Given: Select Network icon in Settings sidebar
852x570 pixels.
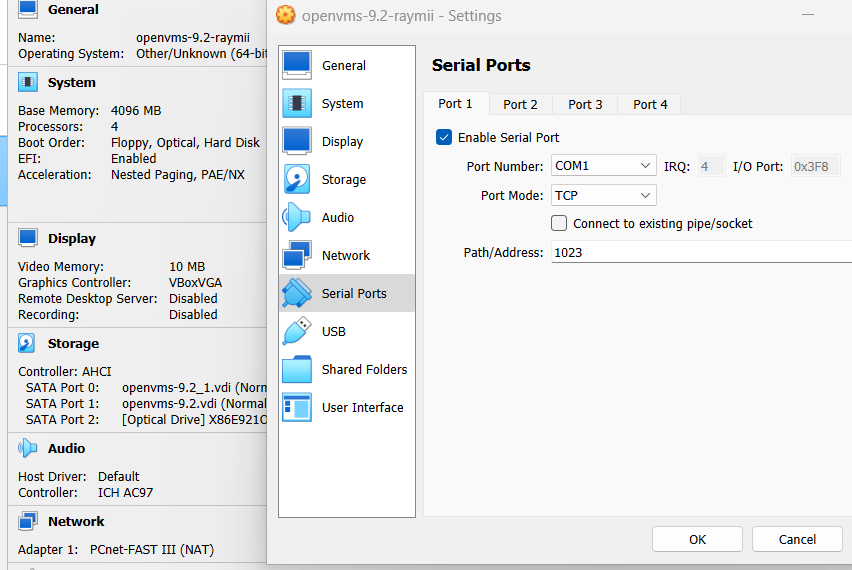Looking at the screenshot, I should pos(297,255).
